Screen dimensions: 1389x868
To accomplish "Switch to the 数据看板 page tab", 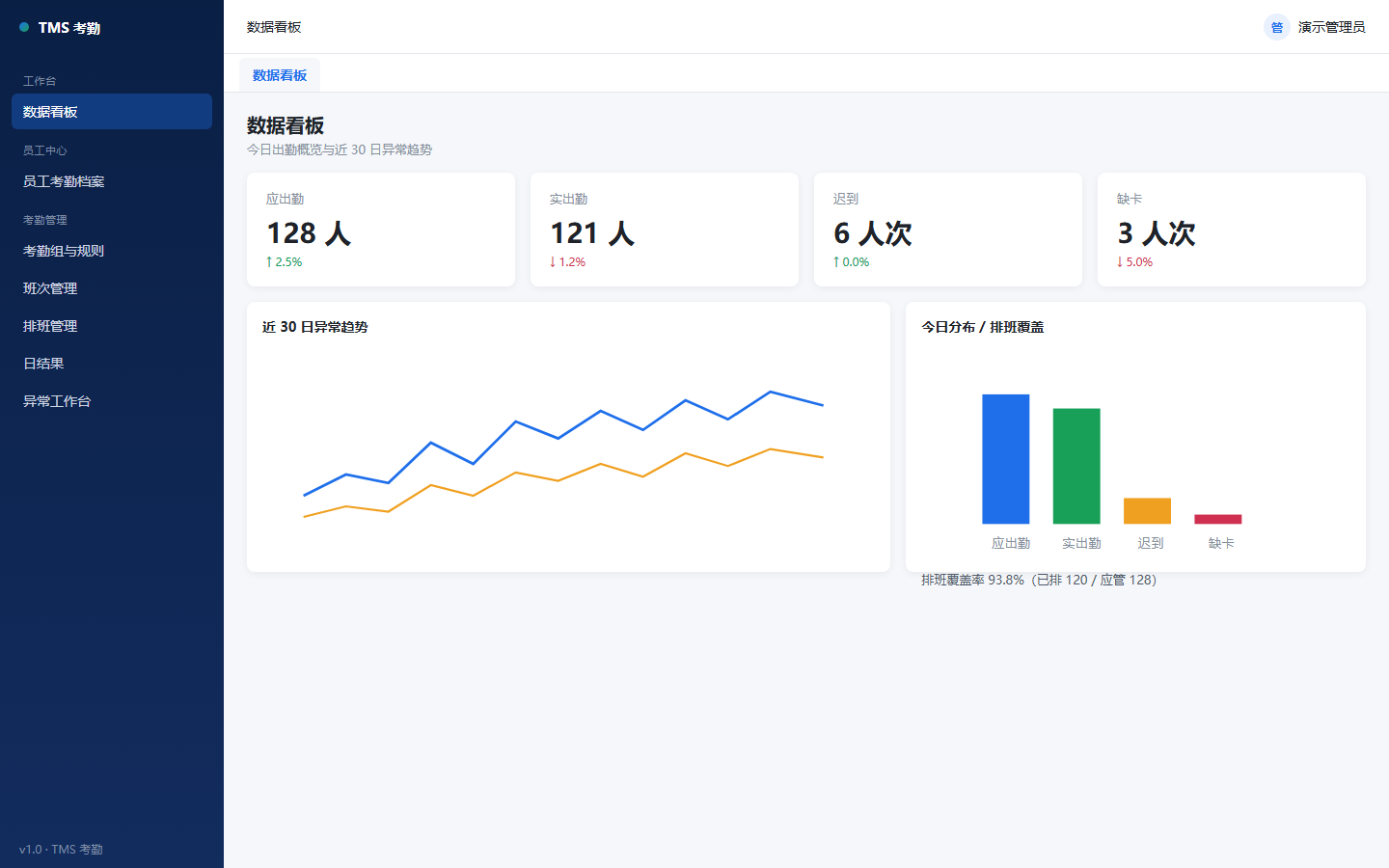I will pos(280,75).
